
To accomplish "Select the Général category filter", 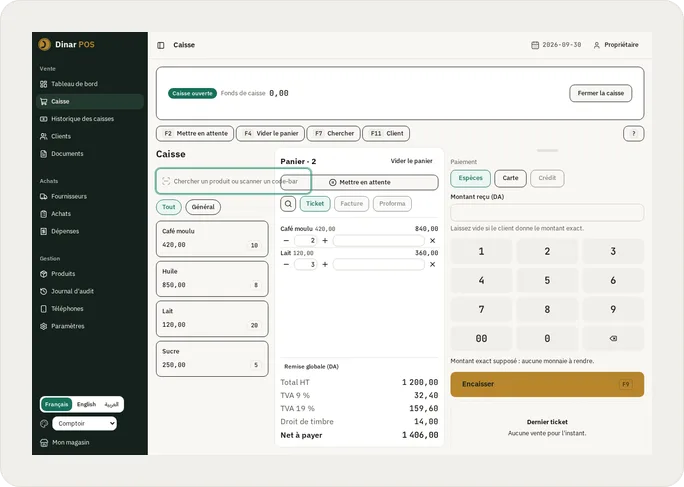I will click(203, 207).
